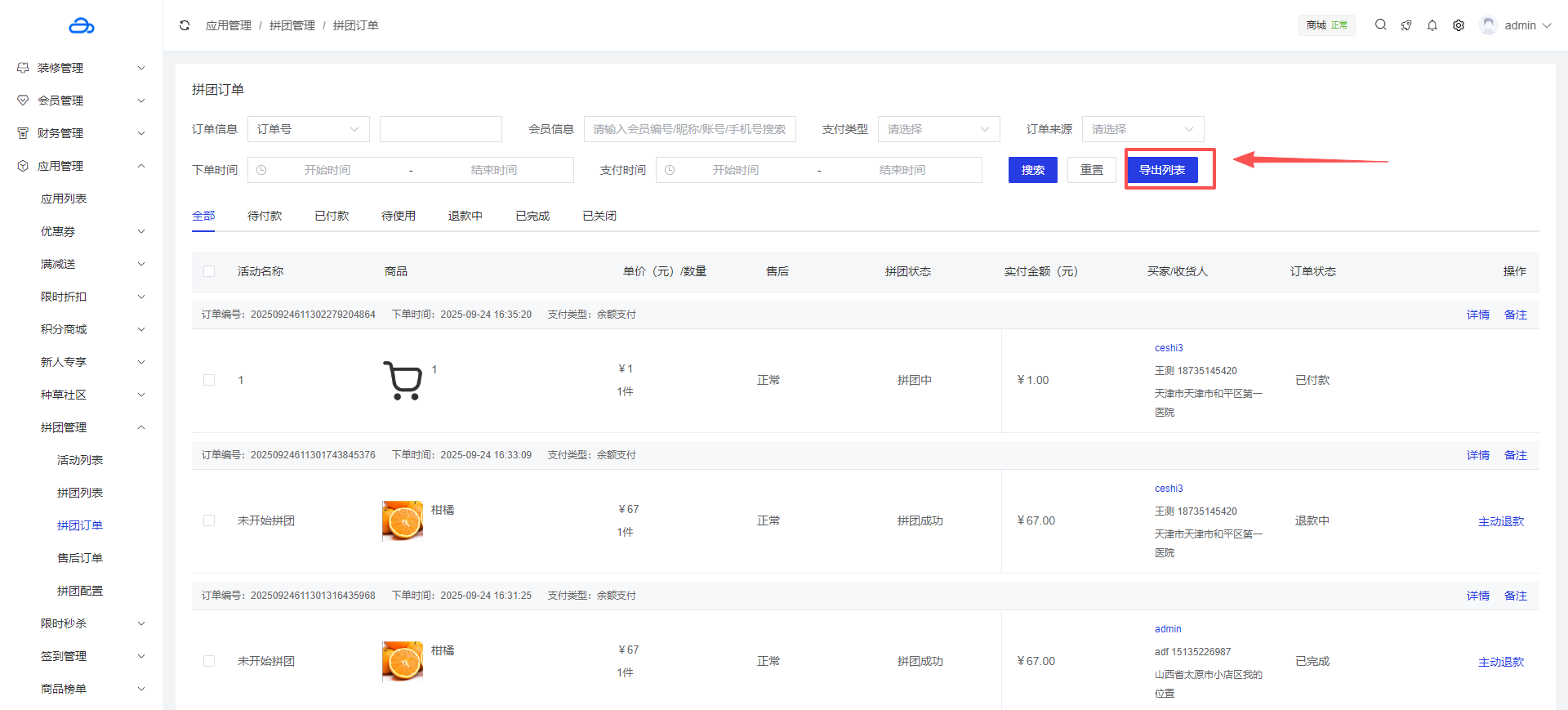Click the admin avatar icon
The image size is (1568, 710).
click(1489, 25)
